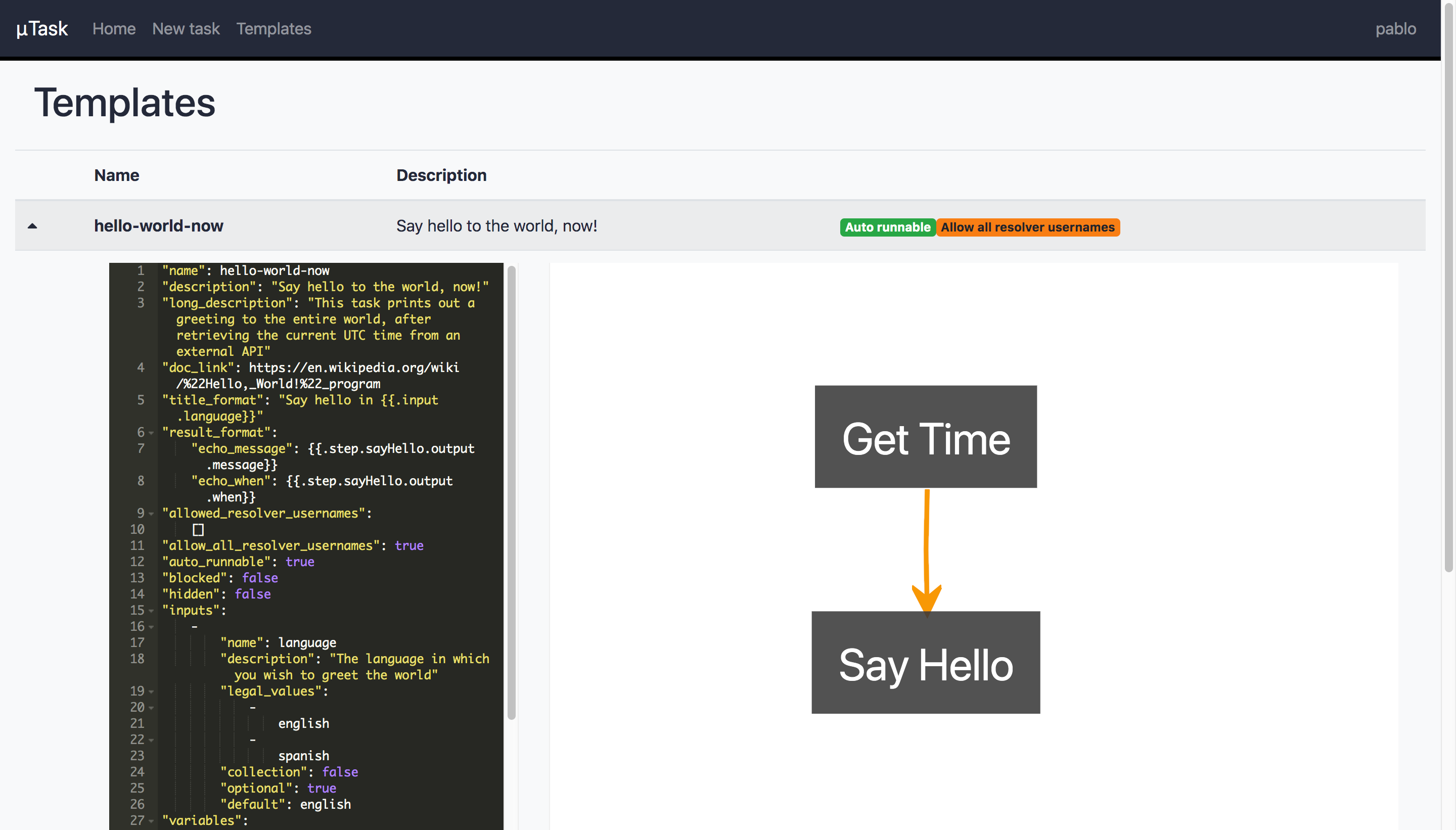The image size is (1456, 830).
Task: Click the Allow all resolver usernames badge
Action: click(1028, 227)
